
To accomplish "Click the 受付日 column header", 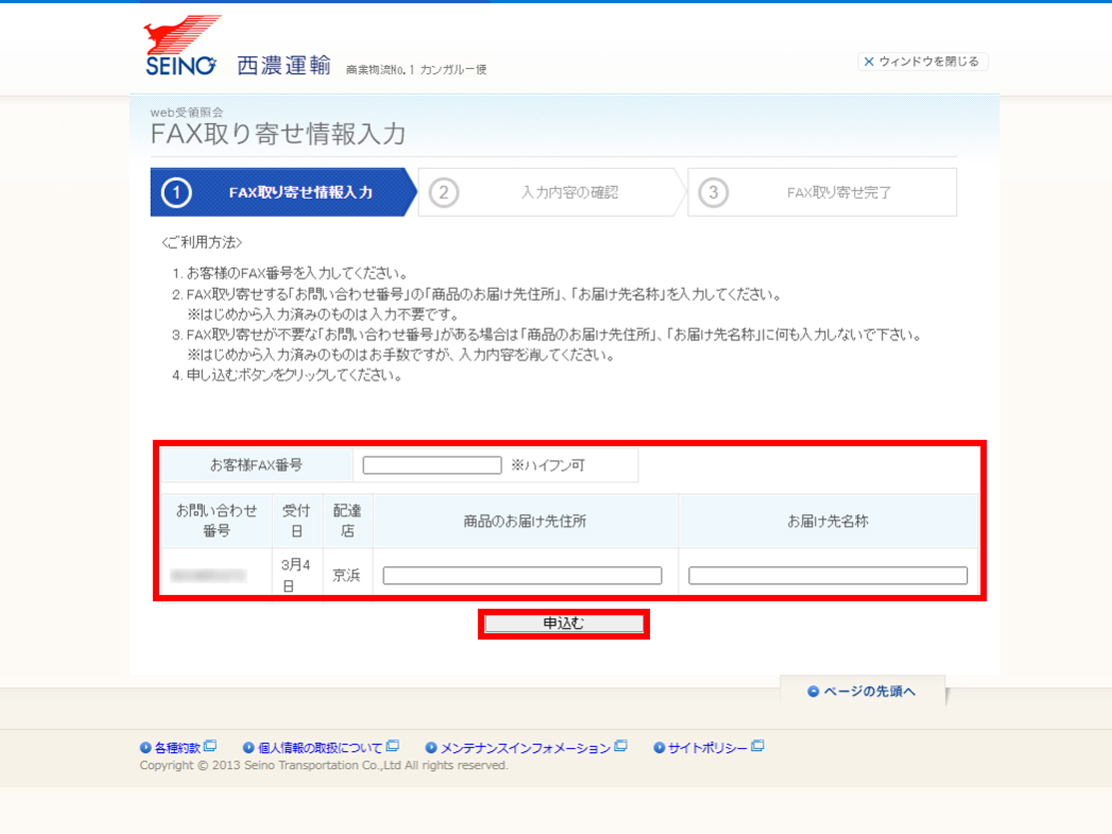I will (x=296, y=521).
